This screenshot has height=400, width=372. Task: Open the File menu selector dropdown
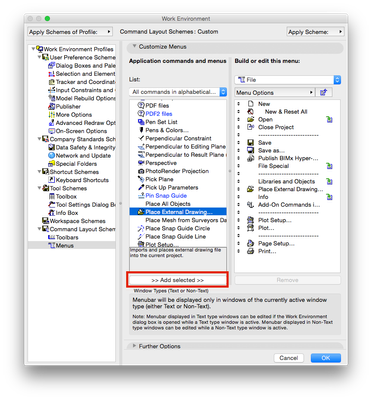click(288, 80)
